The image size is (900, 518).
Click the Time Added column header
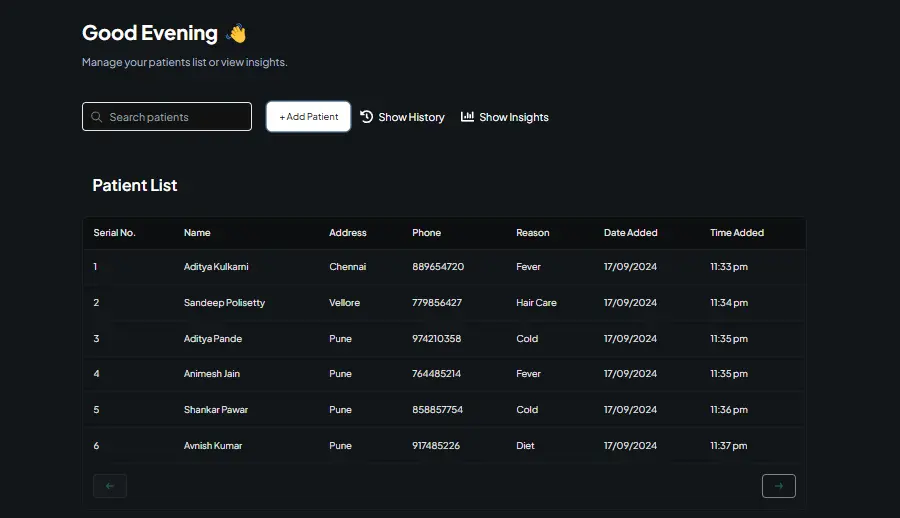[x=737, y=233]
